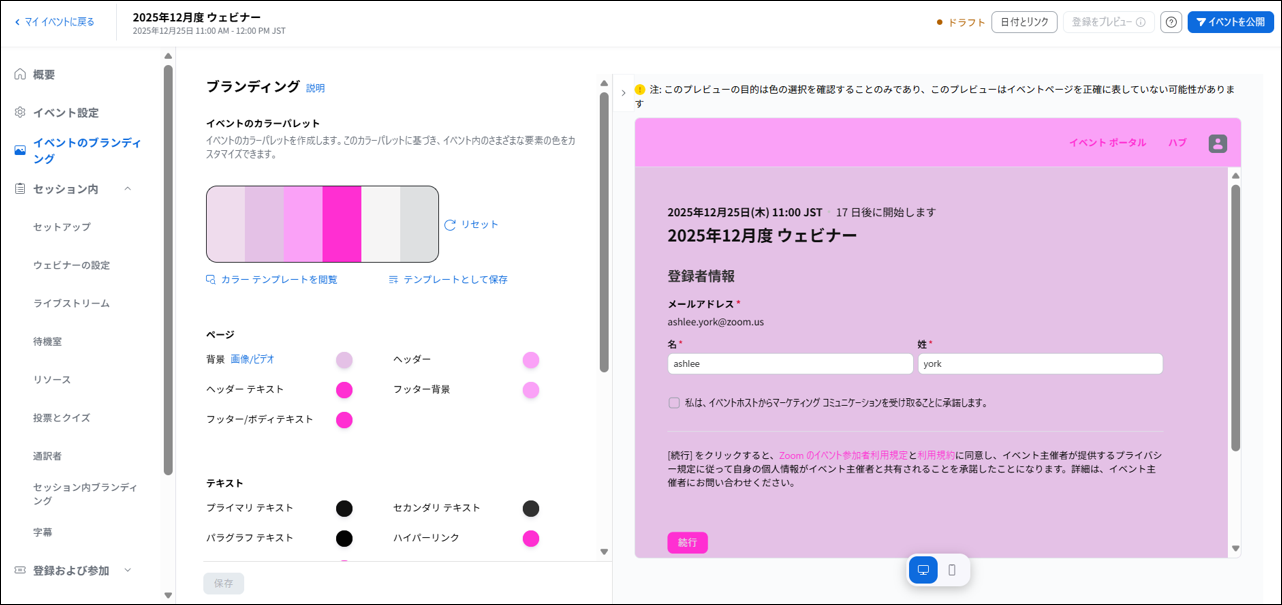Click the 登録および参加 card icon
Screen dimensions: 1282x605
(20, 570)
